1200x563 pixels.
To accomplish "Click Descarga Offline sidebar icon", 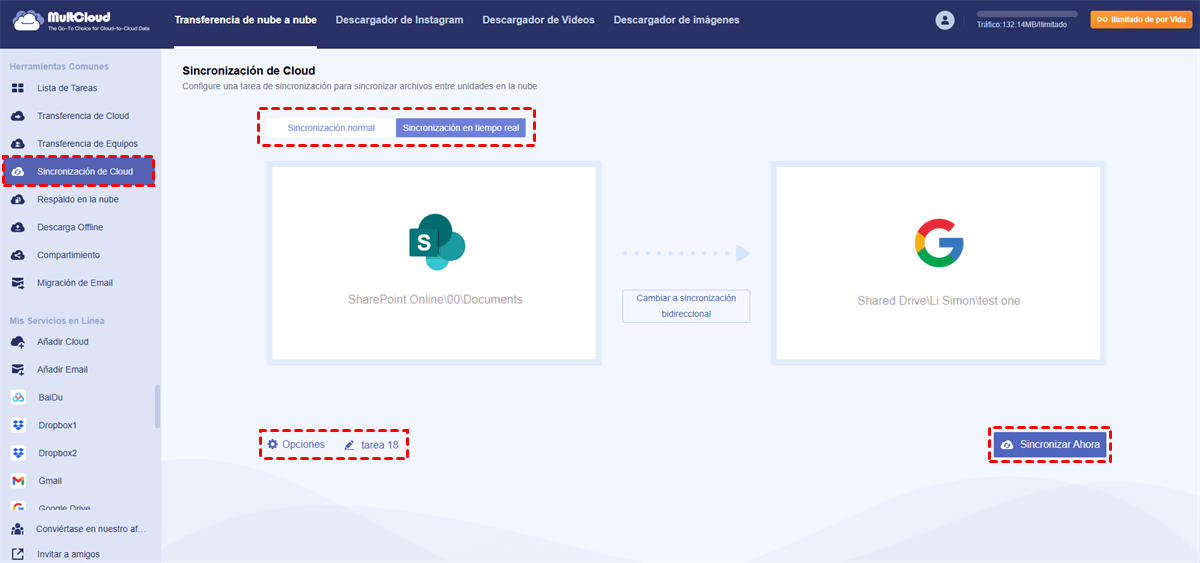I will [18, 227].
